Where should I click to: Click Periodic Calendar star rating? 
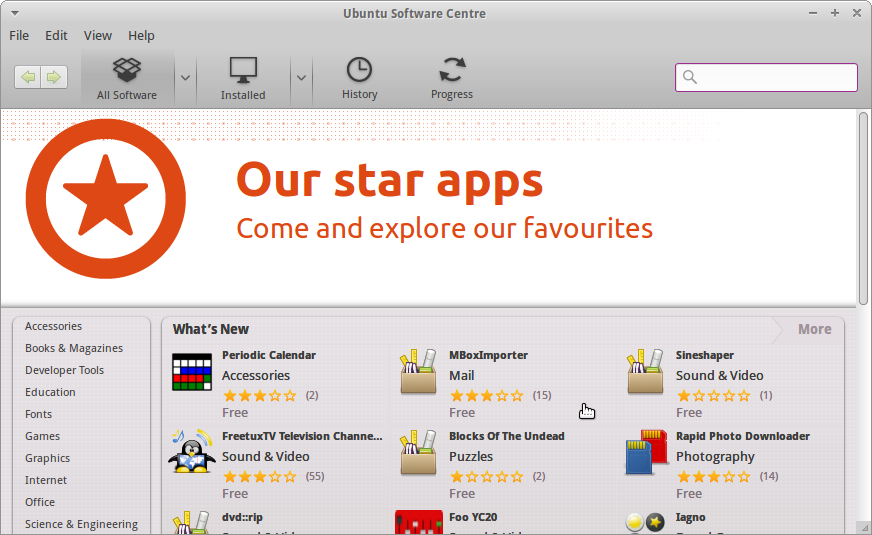point(260,395)
